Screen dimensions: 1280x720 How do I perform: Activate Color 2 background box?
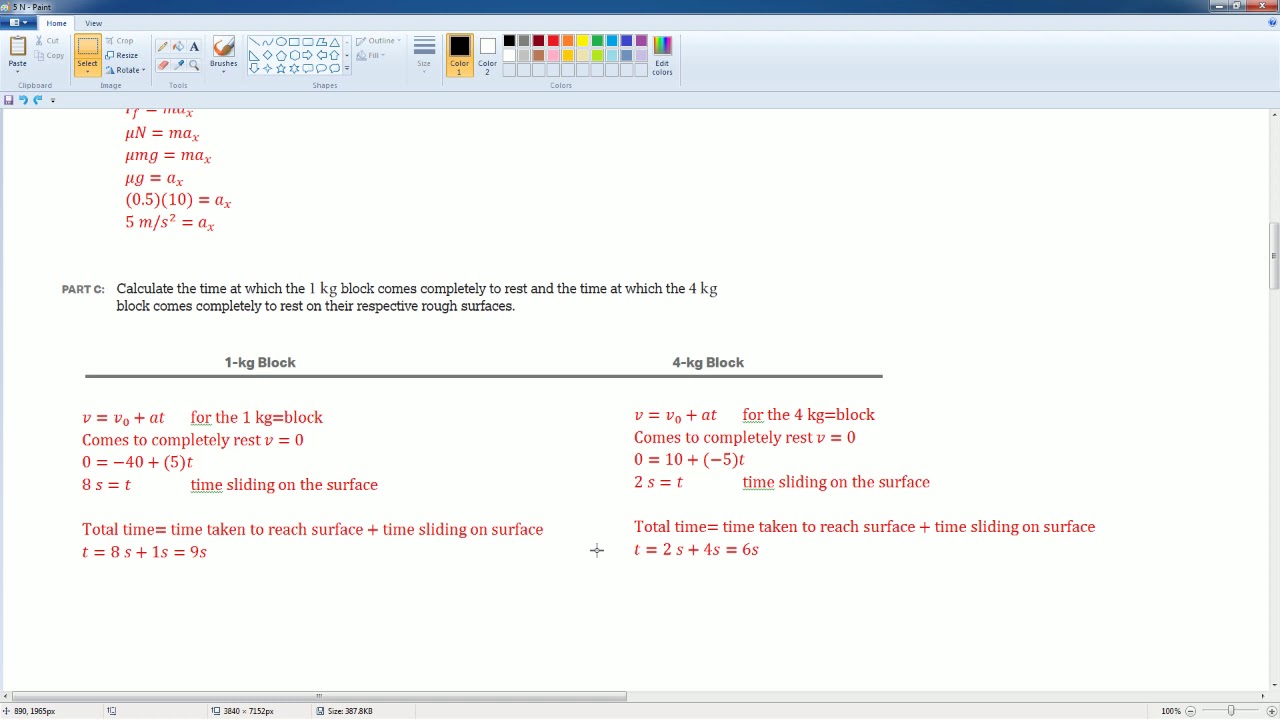[487, 55]
